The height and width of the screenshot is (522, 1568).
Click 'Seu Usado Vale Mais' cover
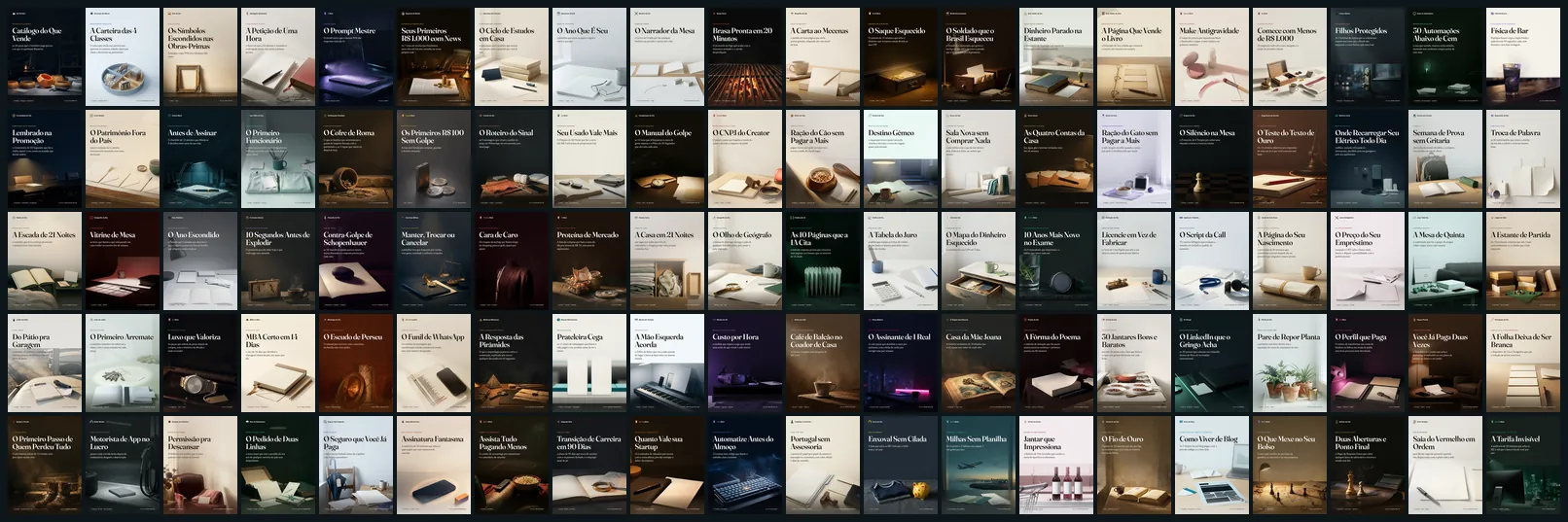pos(588,159)
